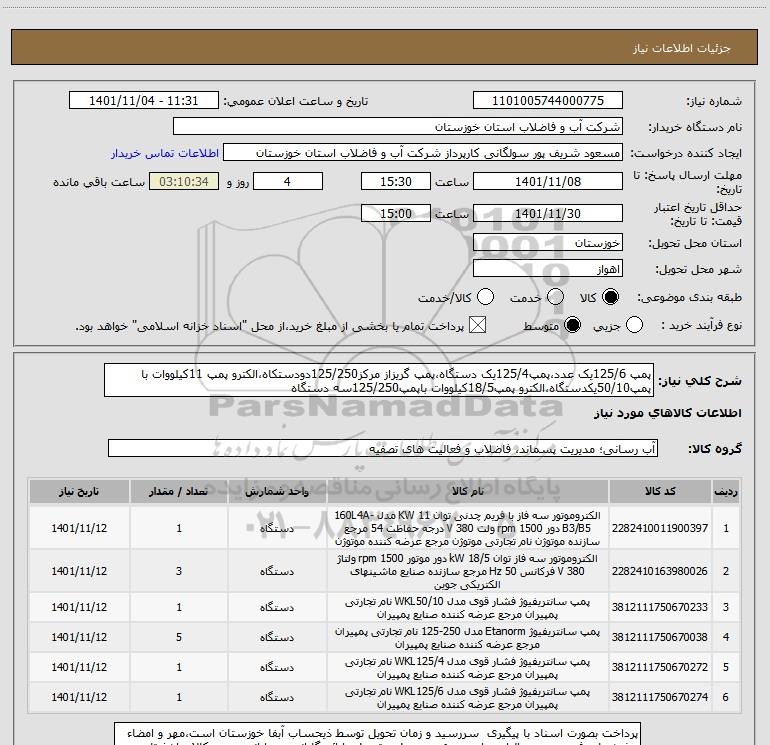Click the جزئیات اطلاعات نیاز header bar

pyautogui.click(x=385, y=47)
